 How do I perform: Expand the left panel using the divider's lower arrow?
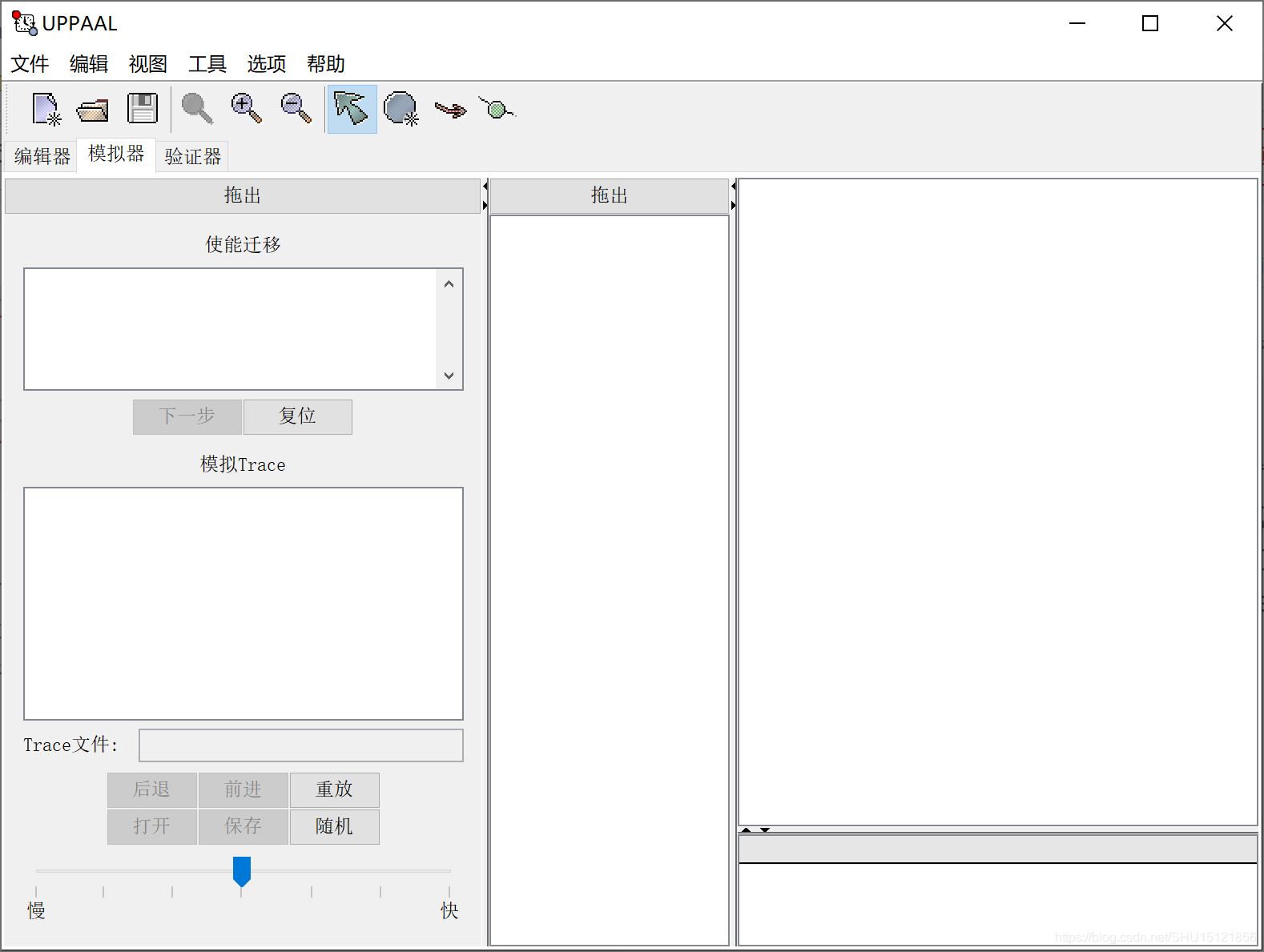tap(485, 206)
